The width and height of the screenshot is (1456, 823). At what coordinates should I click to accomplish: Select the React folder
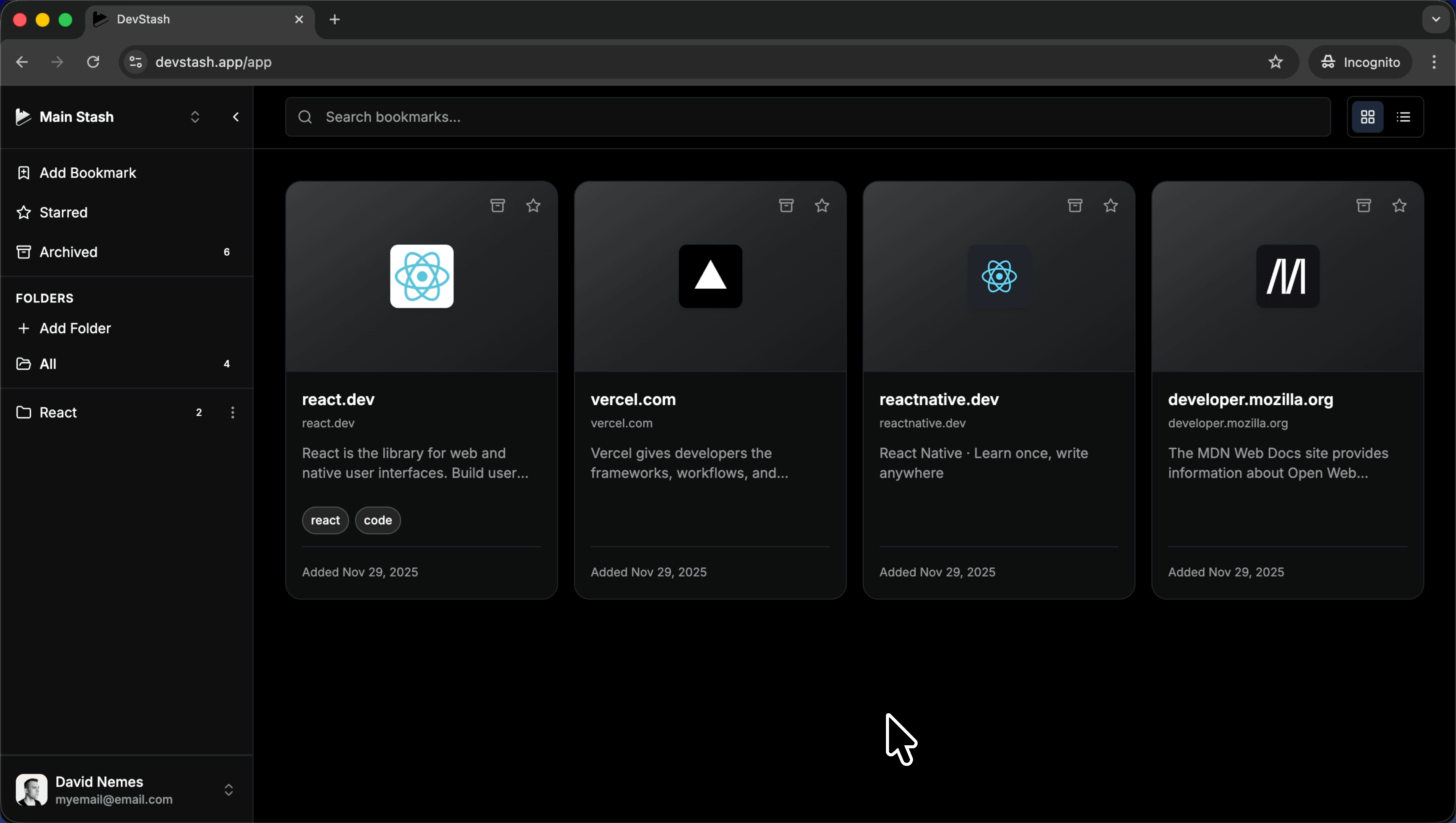click(58, 413)
